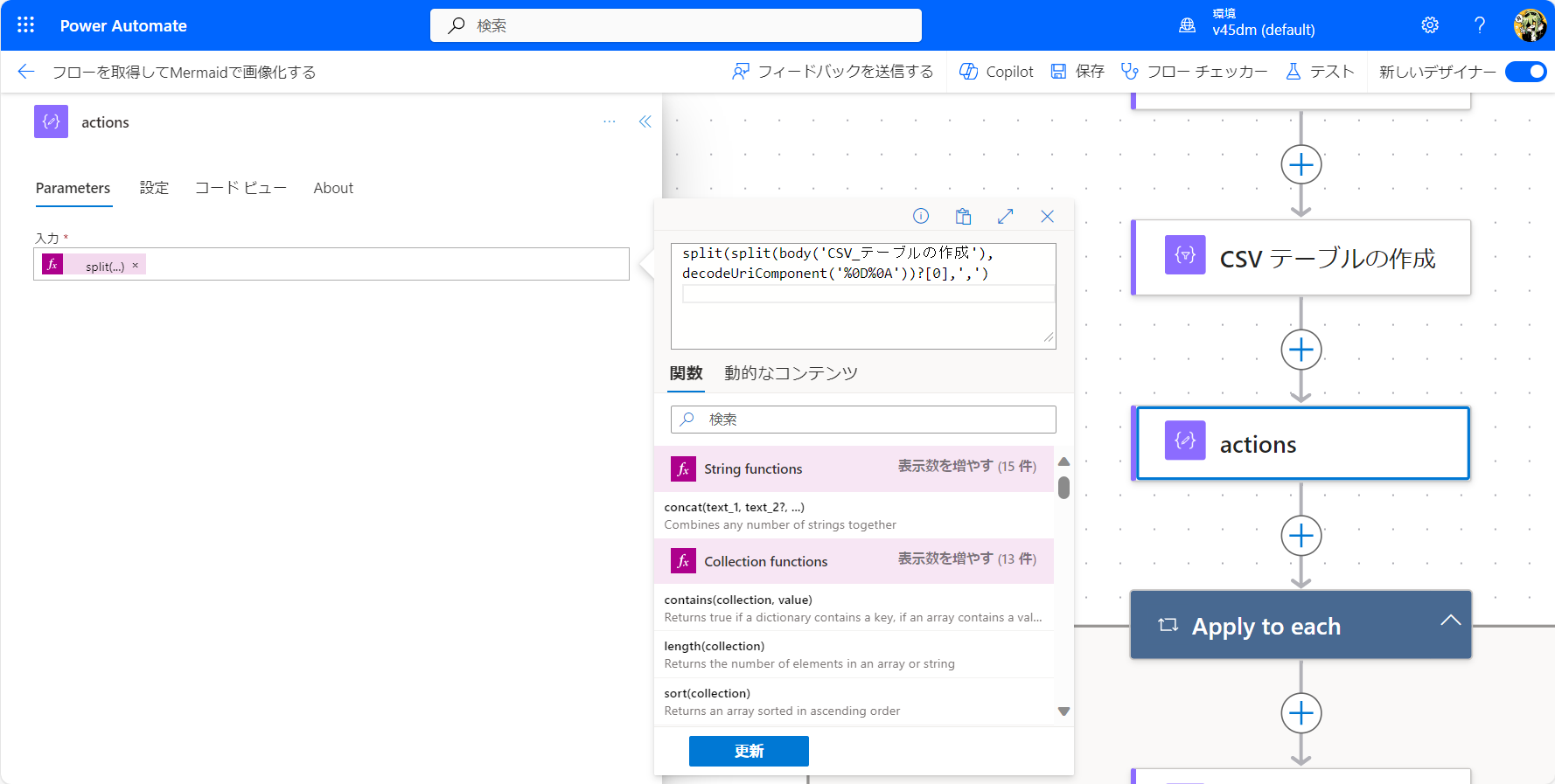Save the flow with 保存
The image size is (1555, 784).
[x=1077, y=72]
